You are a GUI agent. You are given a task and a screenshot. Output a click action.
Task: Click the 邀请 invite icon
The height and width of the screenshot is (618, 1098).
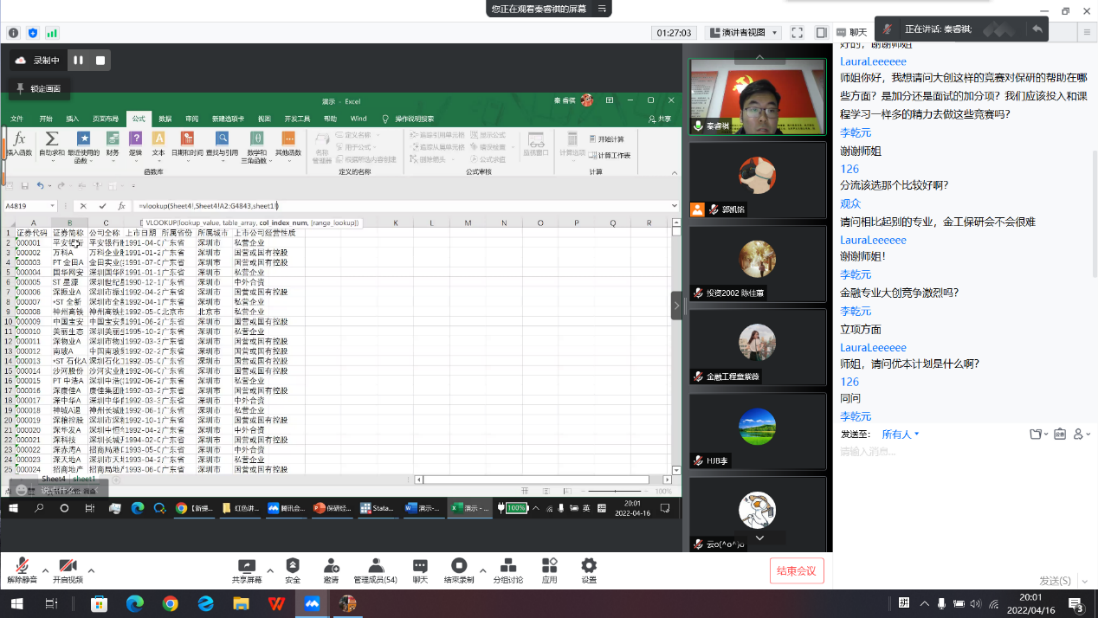click(x=331, y=568)
